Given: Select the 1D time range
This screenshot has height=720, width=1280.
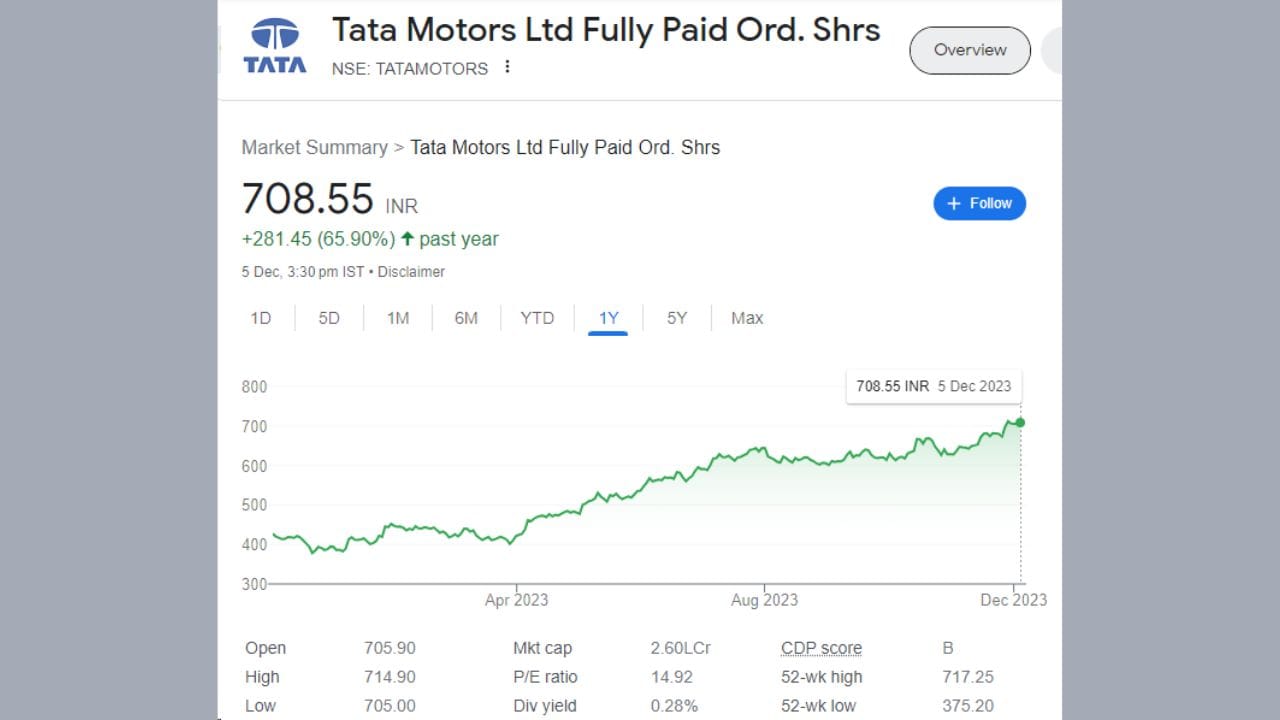Looking at the screenshot, I should (x=260, y=318).
